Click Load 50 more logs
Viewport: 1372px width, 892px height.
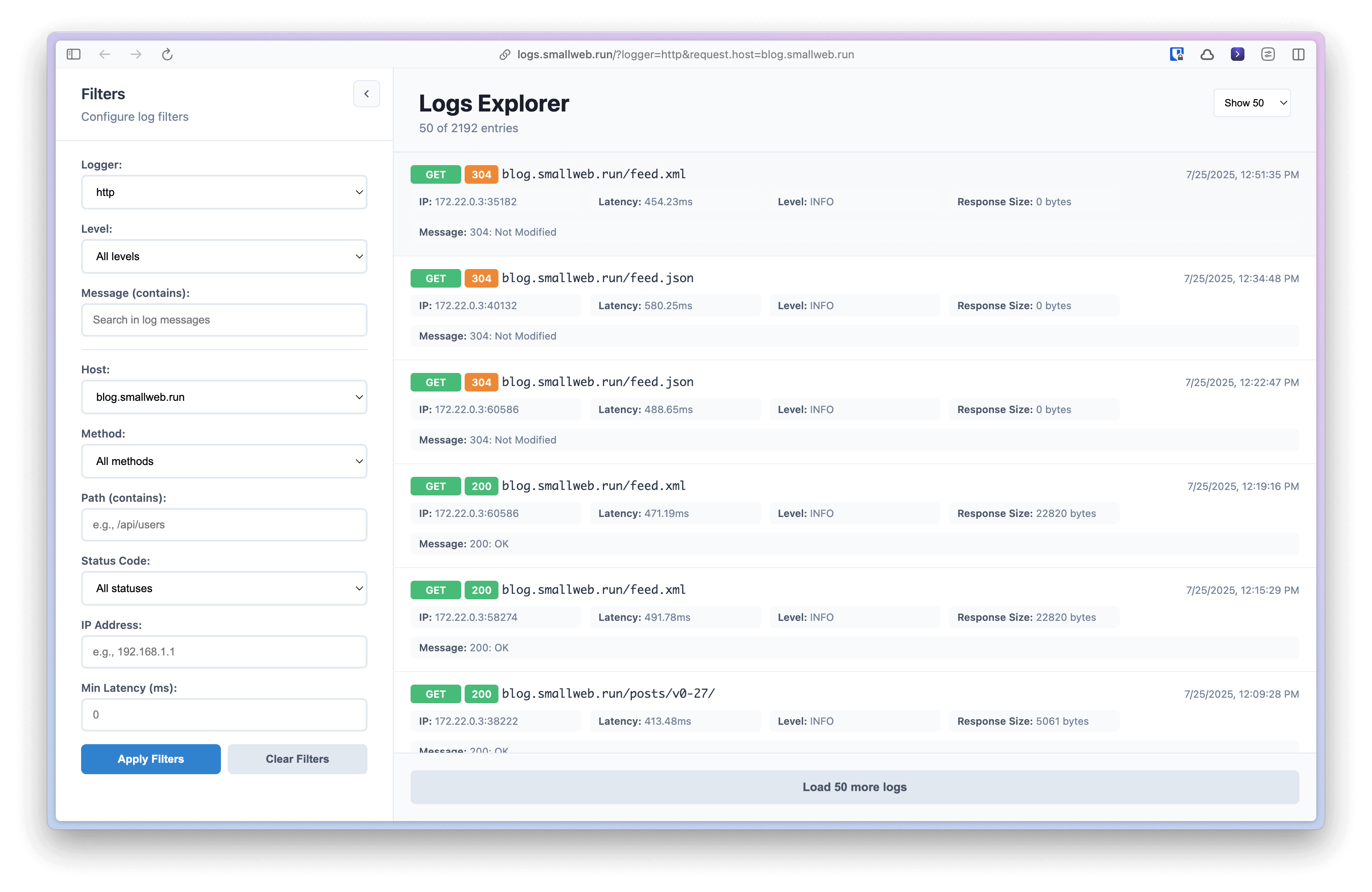[x=854, y=786]
